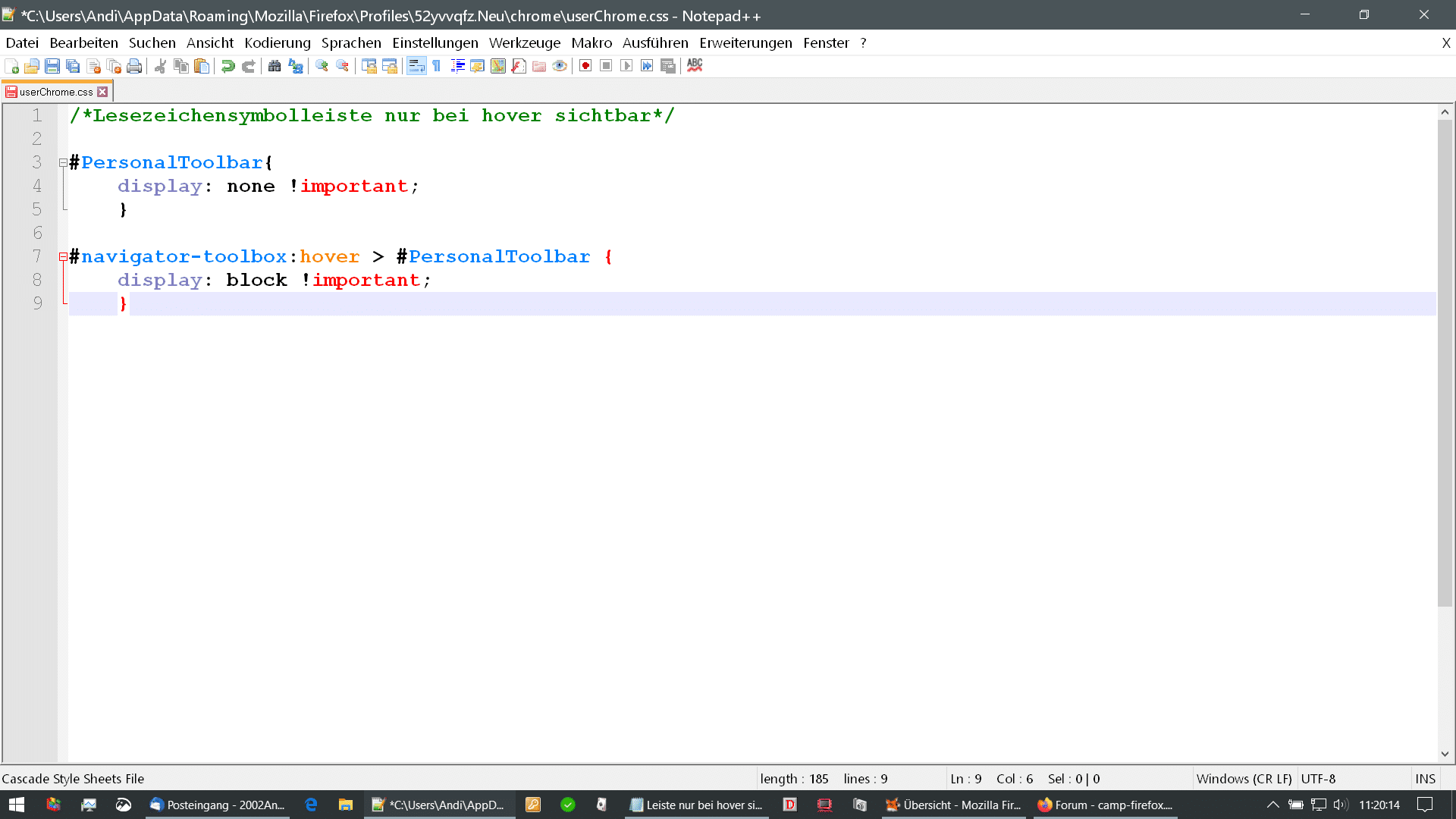Click the spell check ABC icon
This screenshot has height=819, width=1456.
point(695,66)
